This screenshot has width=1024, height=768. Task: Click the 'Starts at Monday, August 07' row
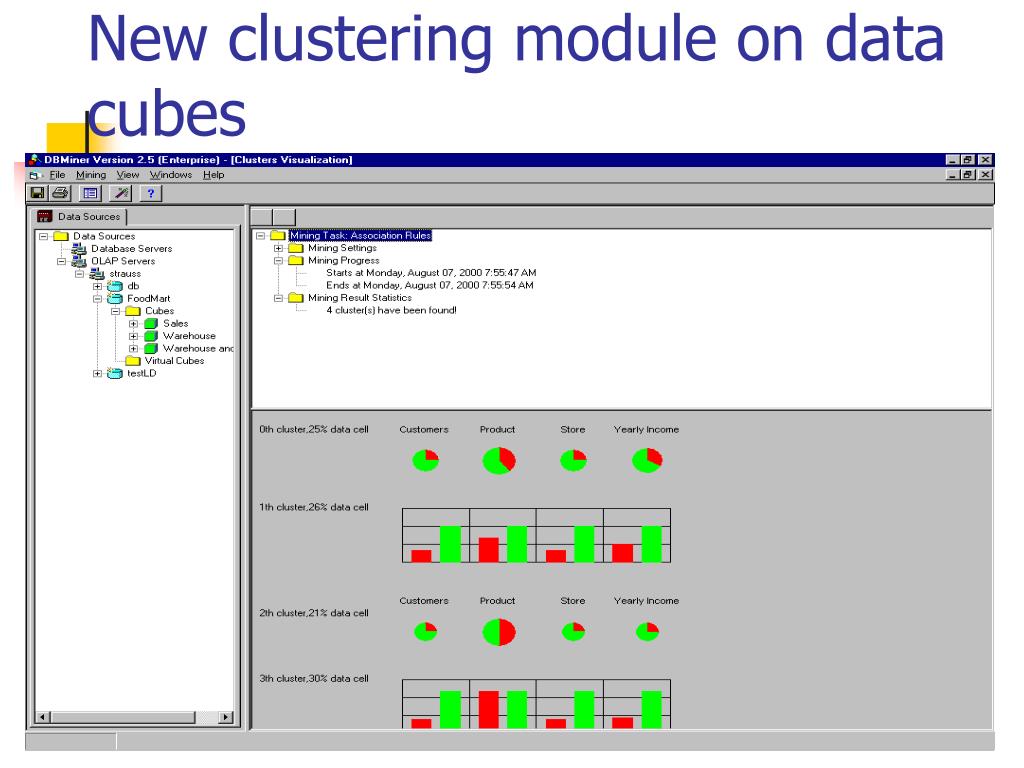[x=431, y=273]
